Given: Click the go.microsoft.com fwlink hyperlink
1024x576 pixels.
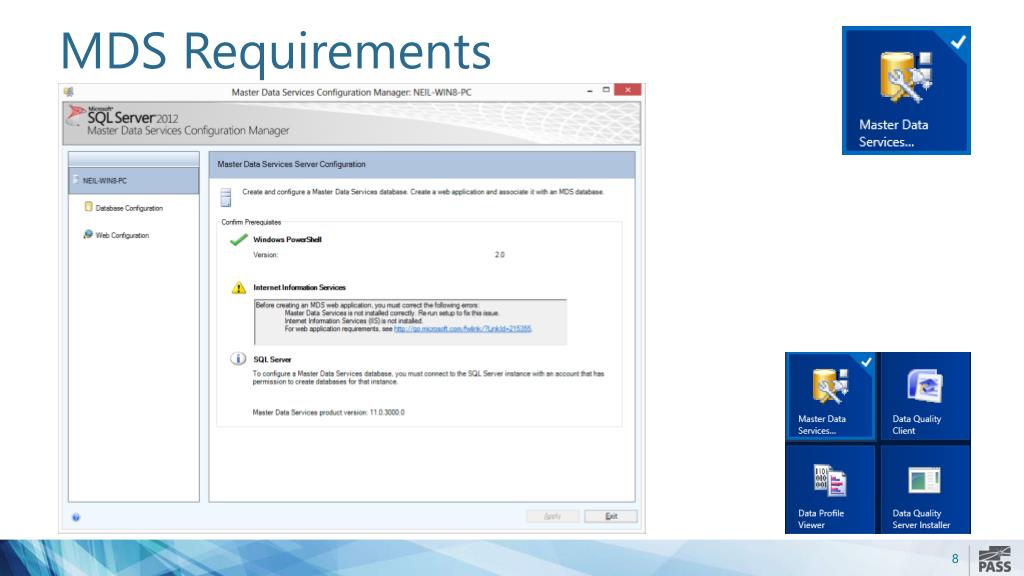Looking at the screenshot, I should tap(462, 328).
